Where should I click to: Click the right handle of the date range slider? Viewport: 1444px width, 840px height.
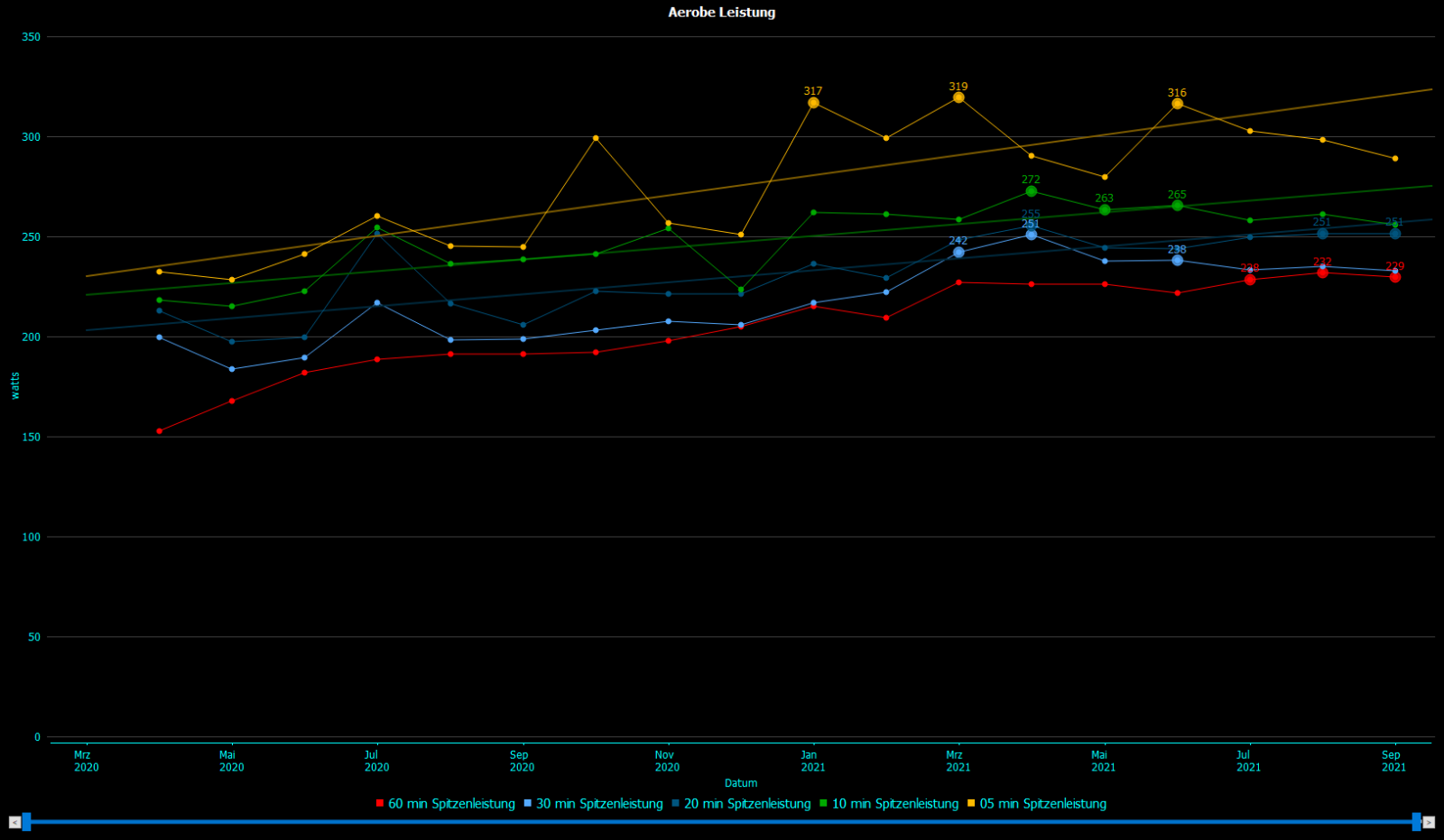[1417, 822]
